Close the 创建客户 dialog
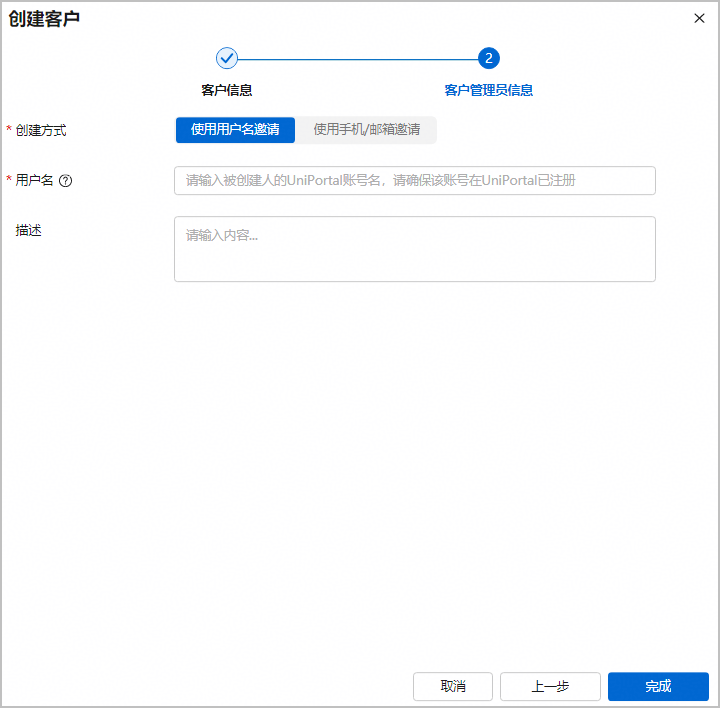Image resolution: width=720 pixels, height=708 pixels. tap(699, 18)
